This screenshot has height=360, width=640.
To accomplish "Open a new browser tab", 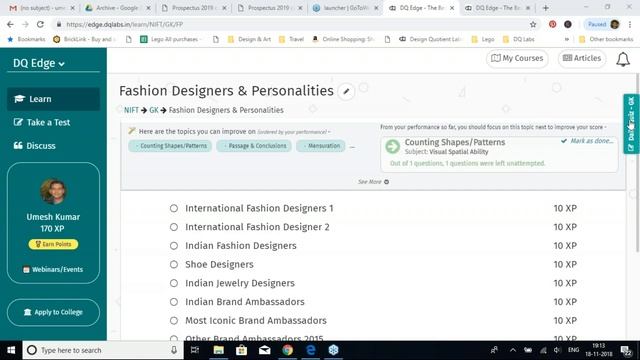I will pos(546,8).
